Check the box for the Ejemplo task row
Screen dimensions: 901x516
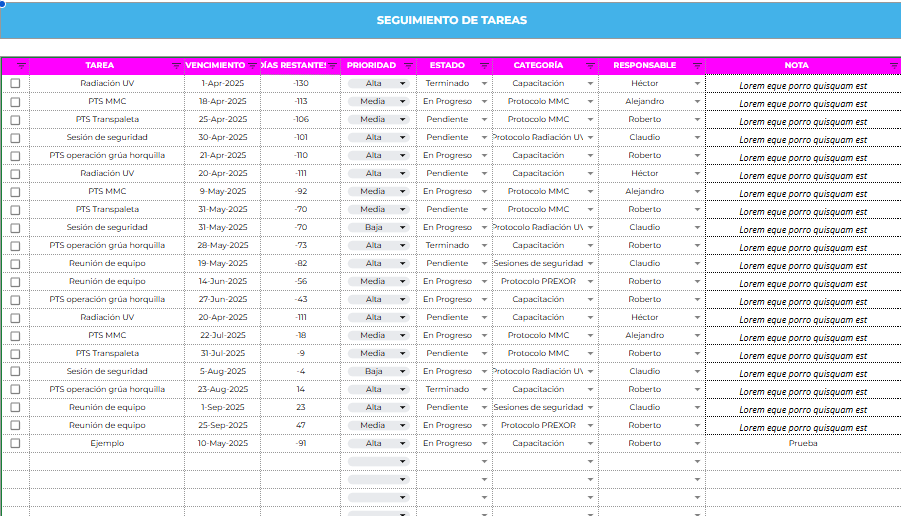pyautogui.click(x=15, y=444)
